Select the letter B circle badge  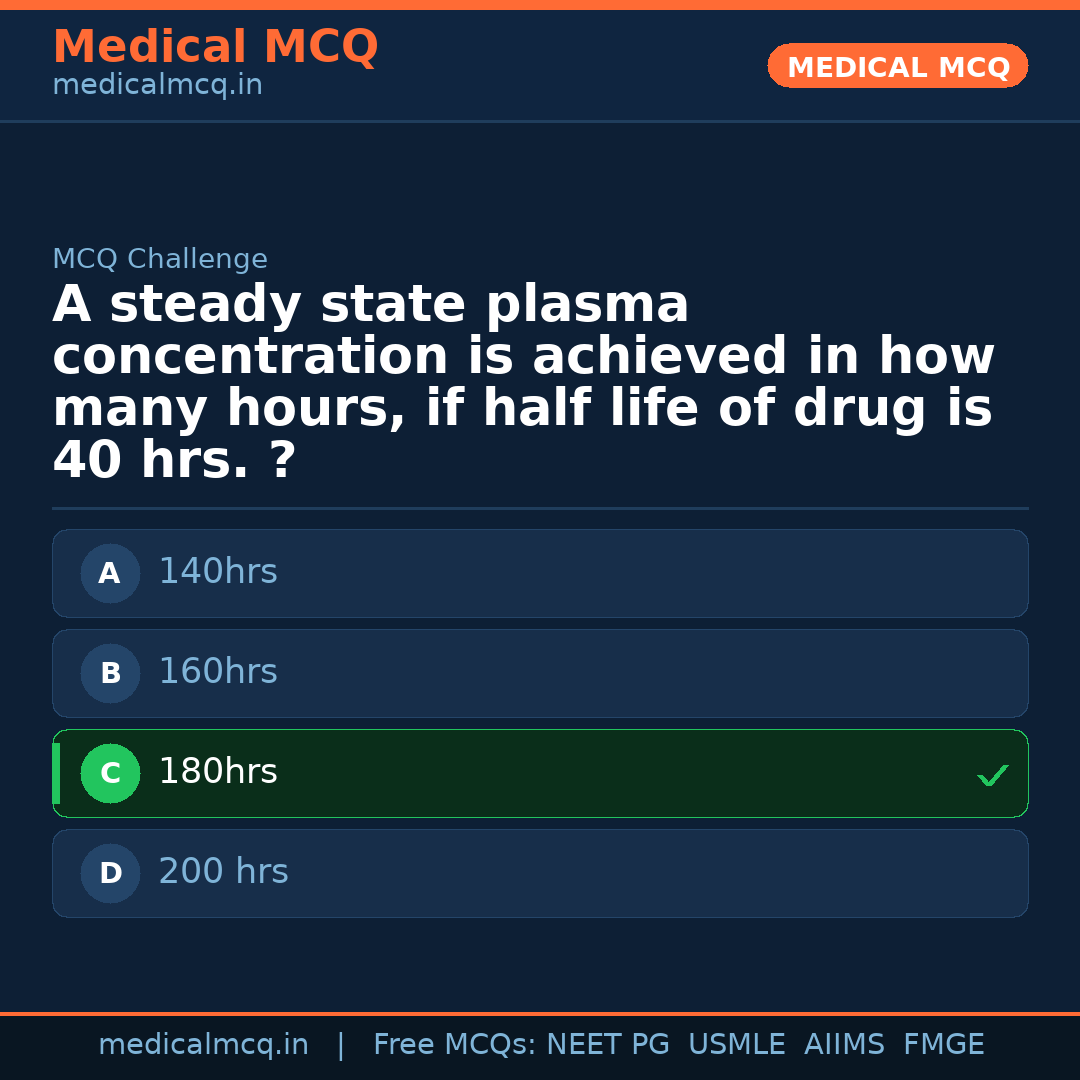tap(110, 674)
